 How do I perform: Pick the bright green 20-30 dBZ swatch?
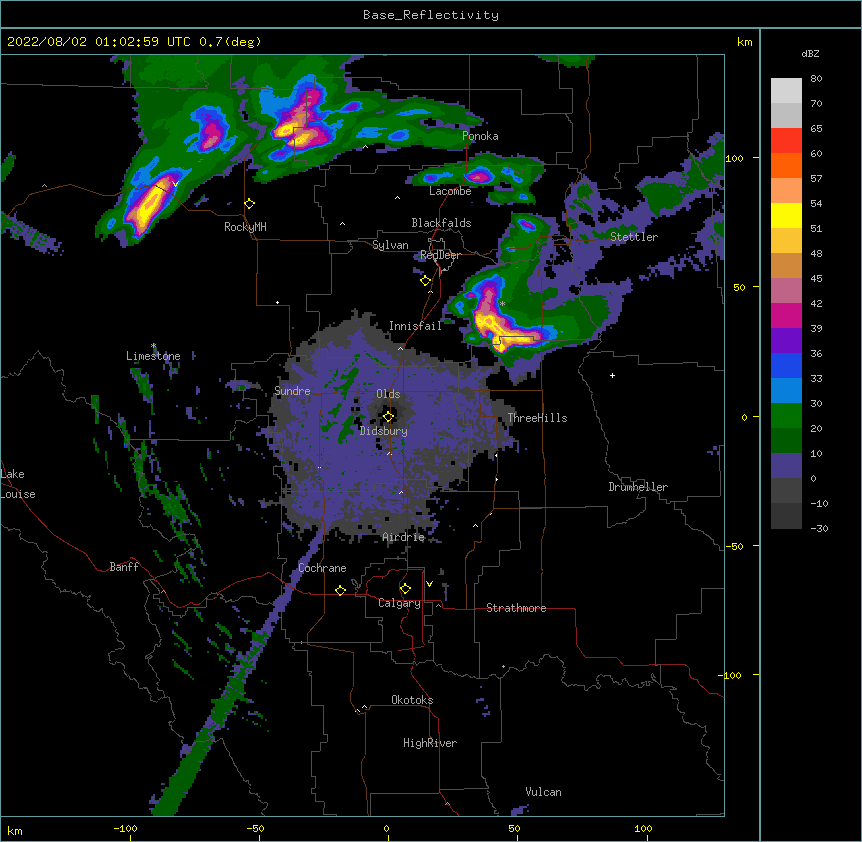point(786,416)
